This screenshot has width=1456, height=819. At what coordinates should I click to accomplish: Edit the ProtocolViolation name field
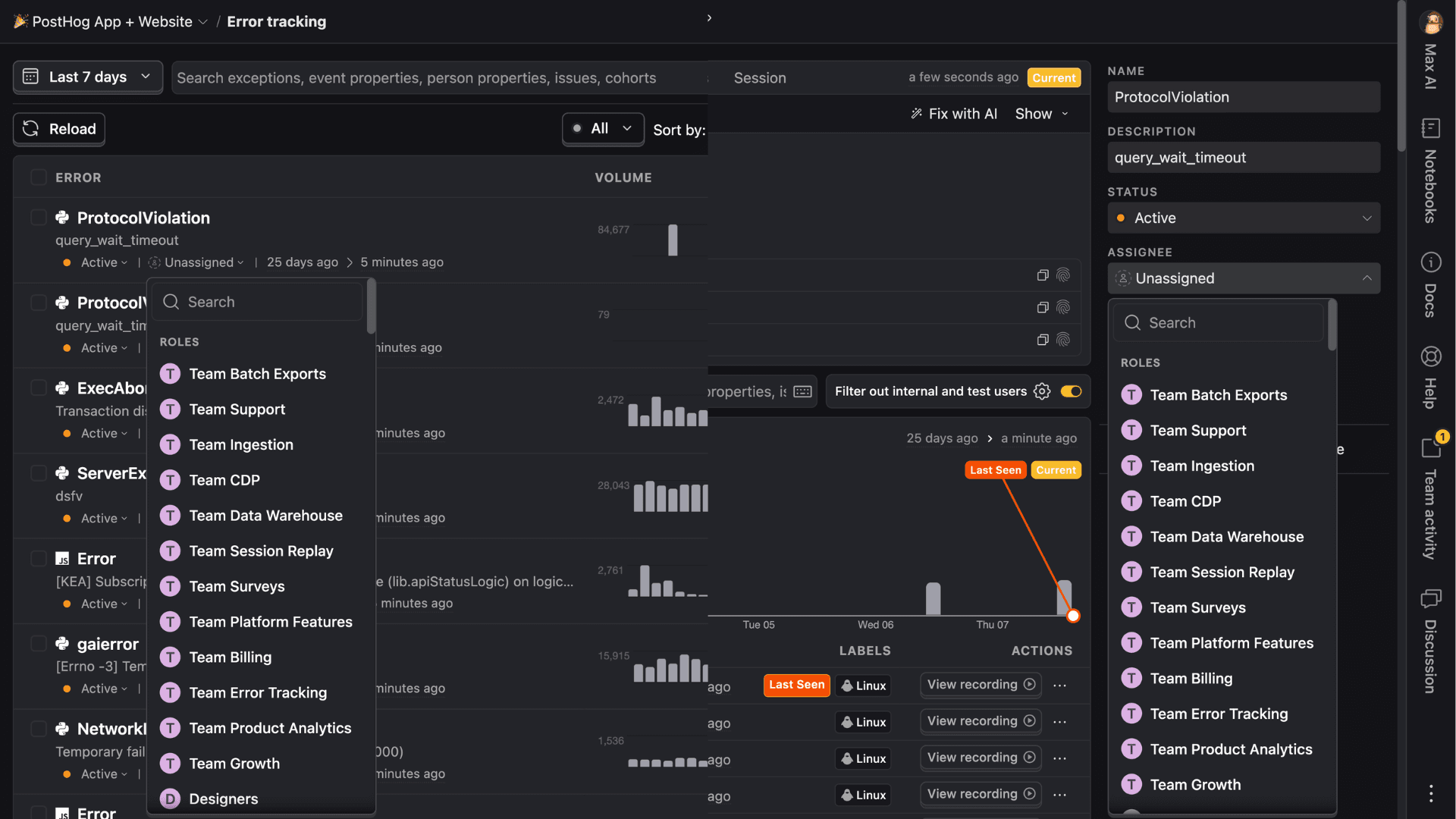pyautogui.click(x=1244, y=97)
